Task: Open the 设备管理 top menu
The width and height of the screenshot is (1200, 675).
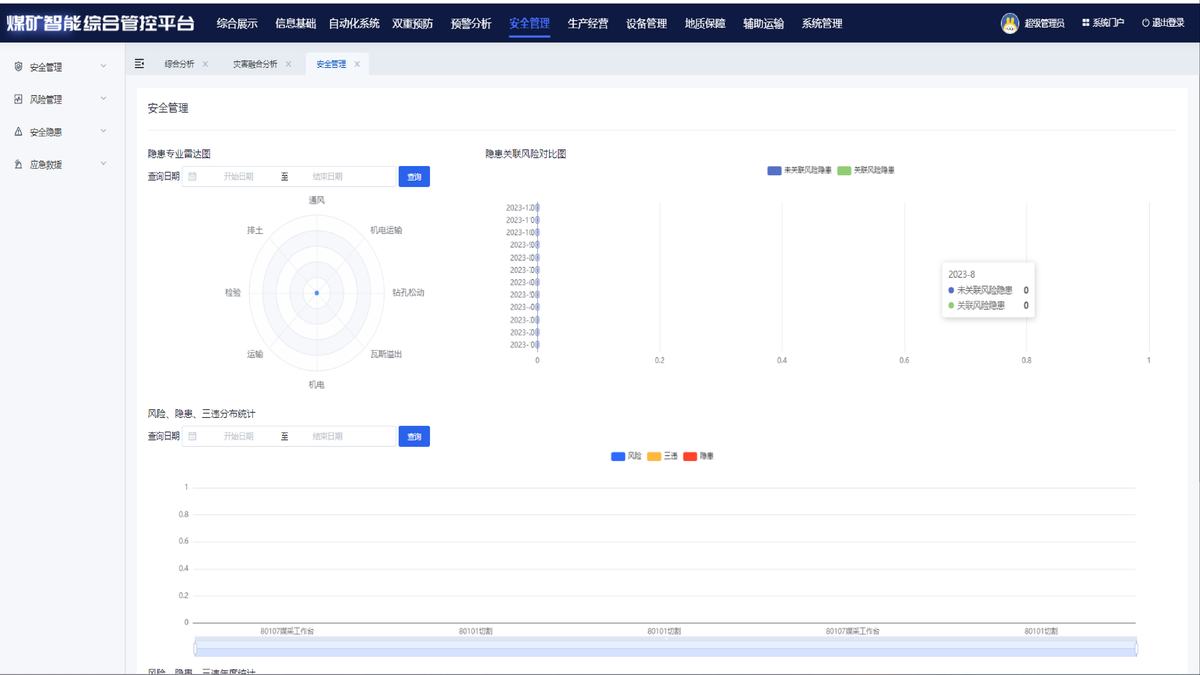Action: coord(646,23)
